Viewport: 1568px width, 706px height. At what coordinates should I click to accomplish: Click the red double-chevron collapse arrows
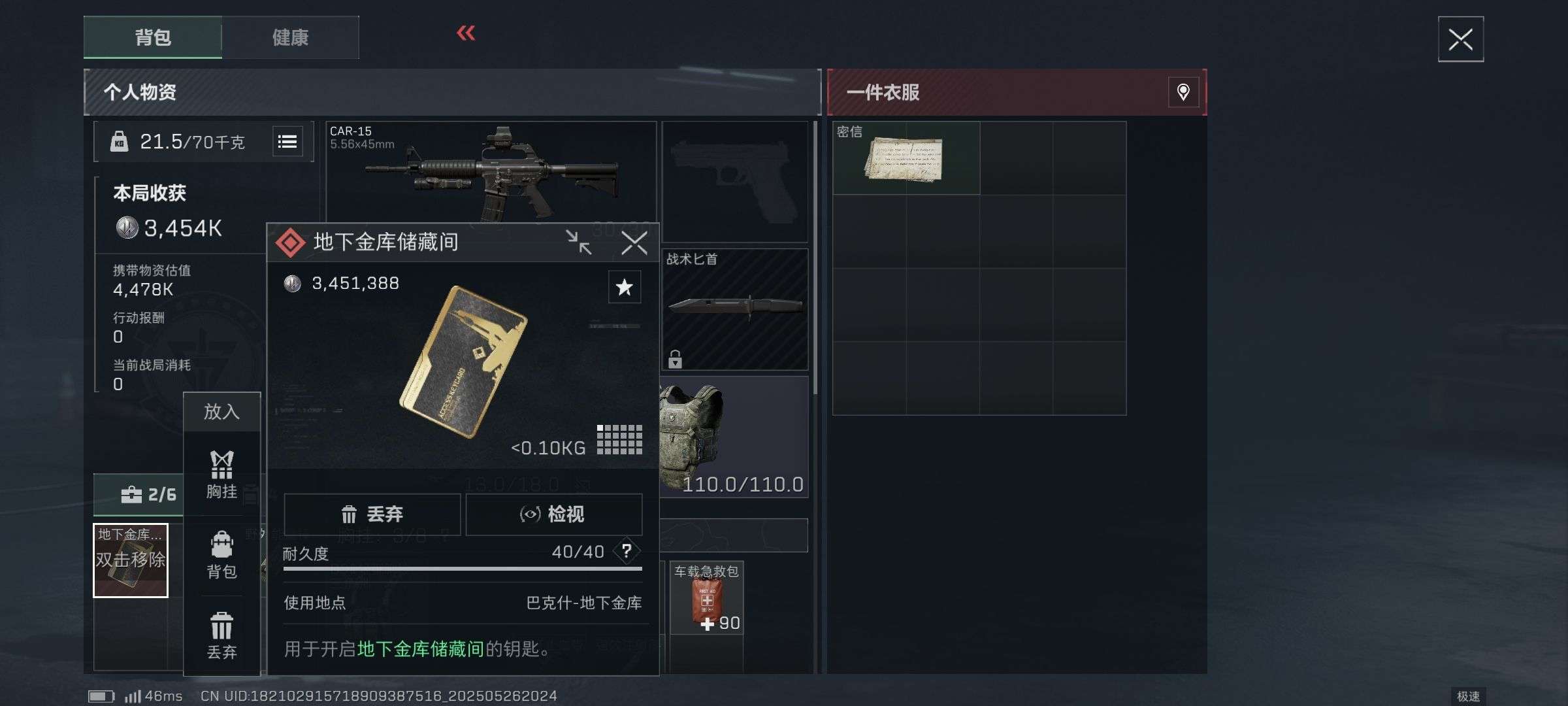(x=466, y=33)
